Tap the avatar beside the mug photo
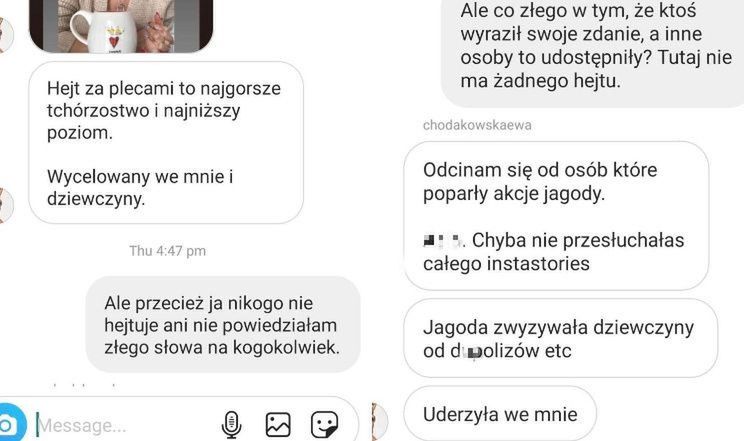 pos(6,34)
